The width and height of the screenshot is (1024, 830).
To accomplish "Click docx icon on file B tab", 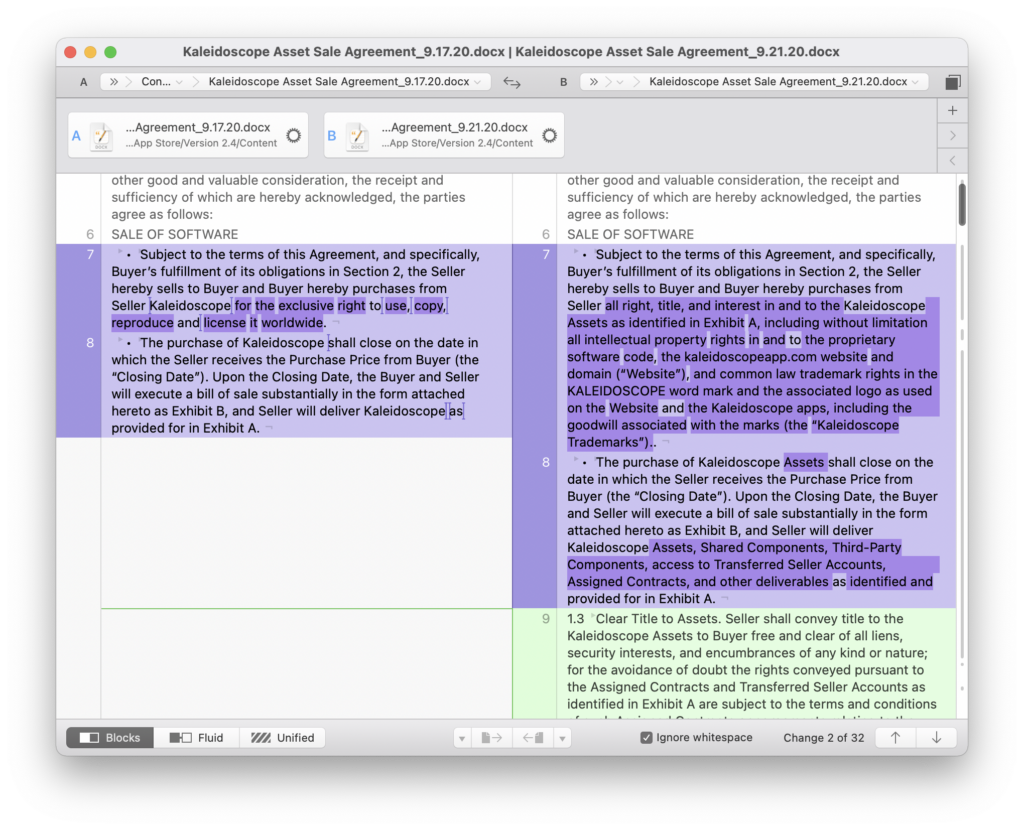I will tap(357, 136).
